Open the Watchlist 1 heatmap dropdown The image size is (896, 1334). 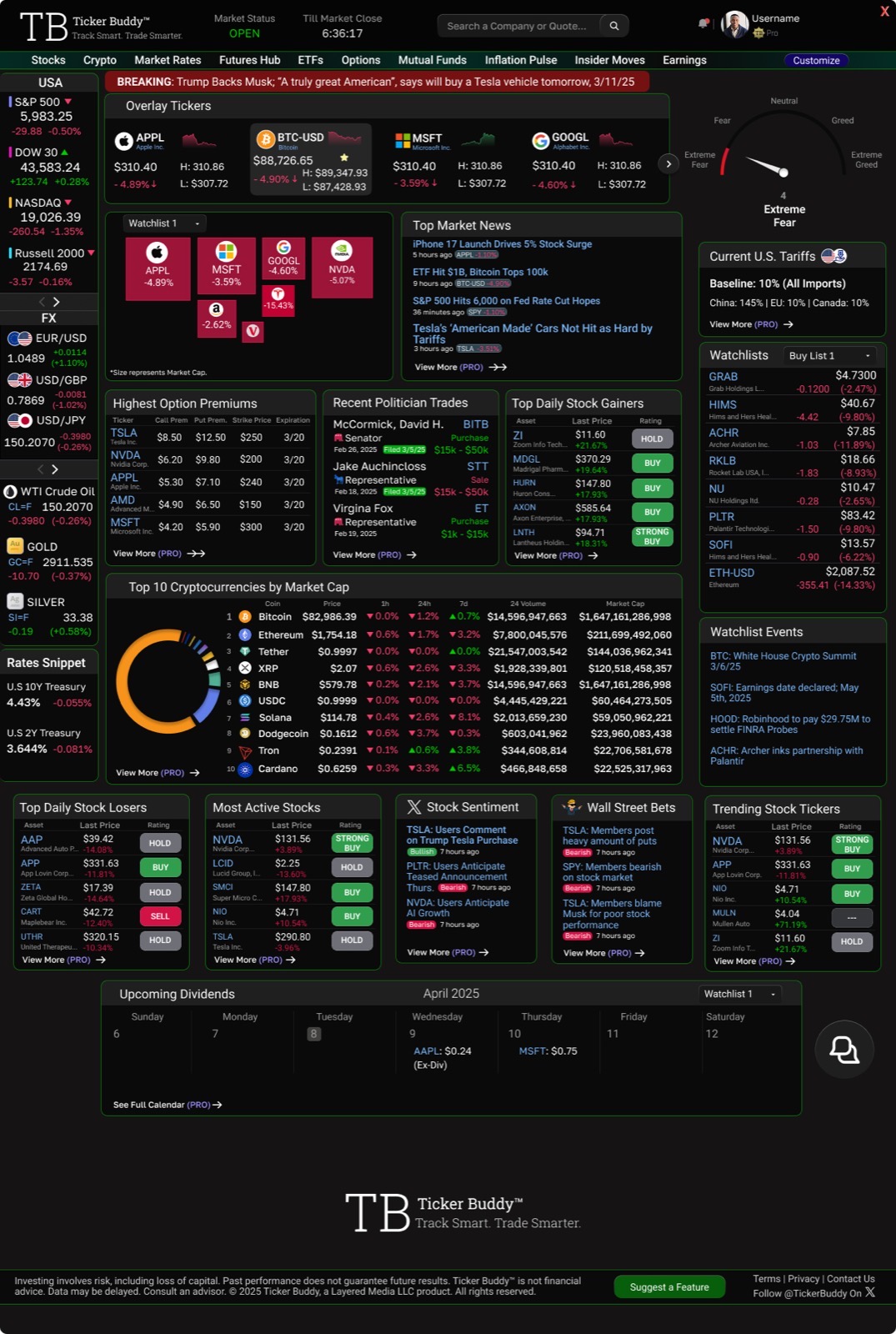click(x=164, y=223)
